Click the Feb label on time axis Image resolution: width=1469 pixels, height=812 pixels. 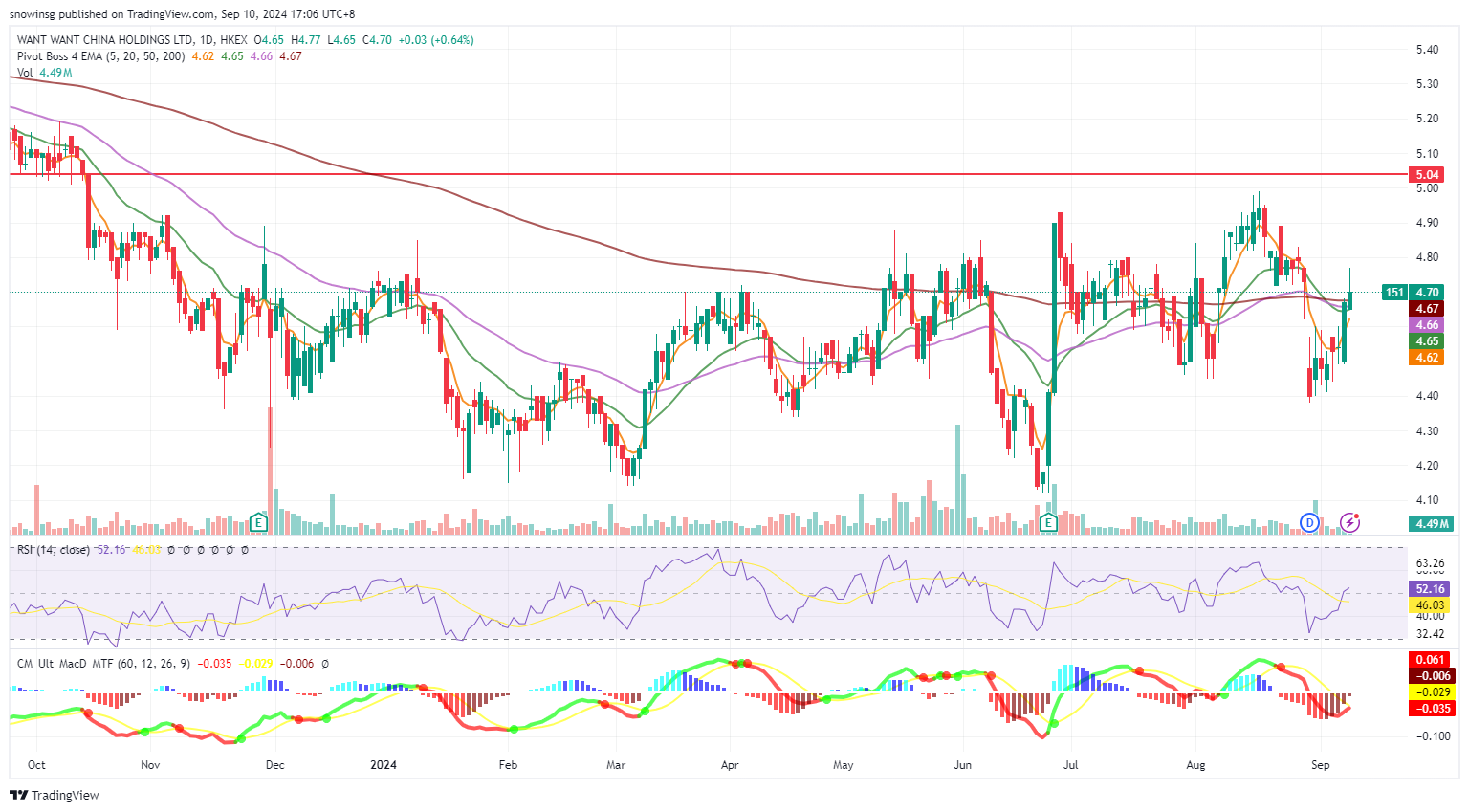pyautogui.click(x=508, y=765)
